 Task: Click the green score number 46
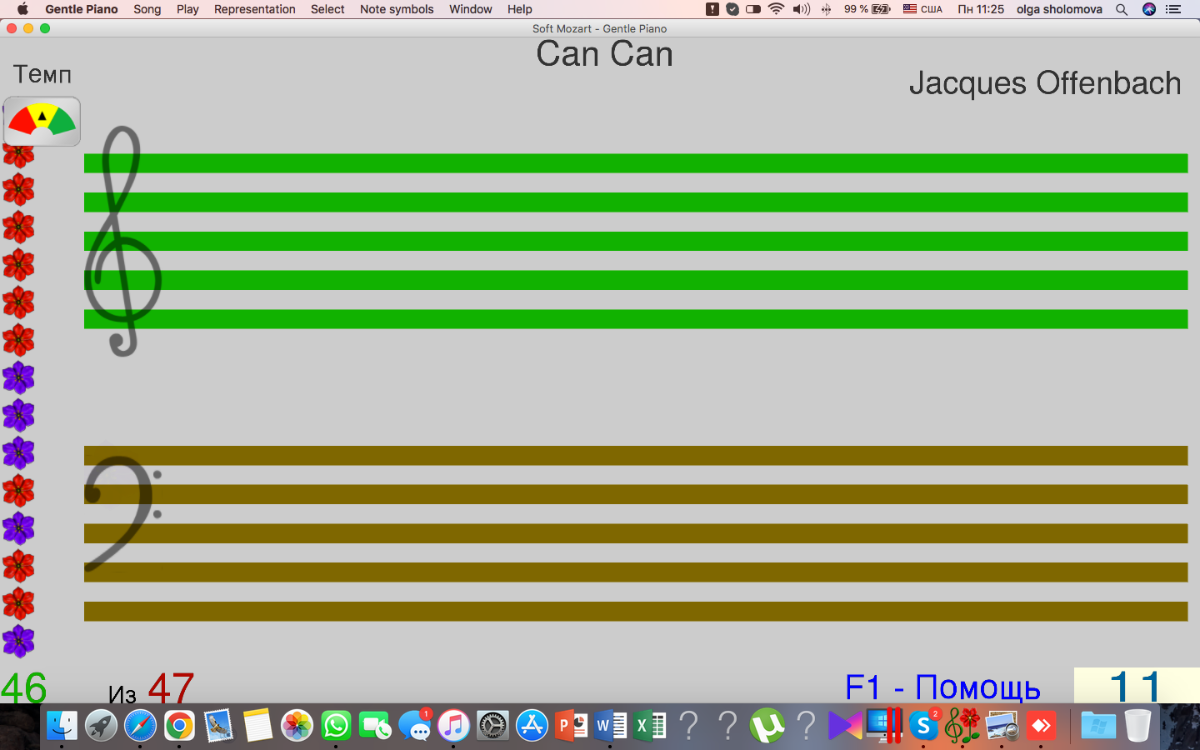tap(24, 688)
